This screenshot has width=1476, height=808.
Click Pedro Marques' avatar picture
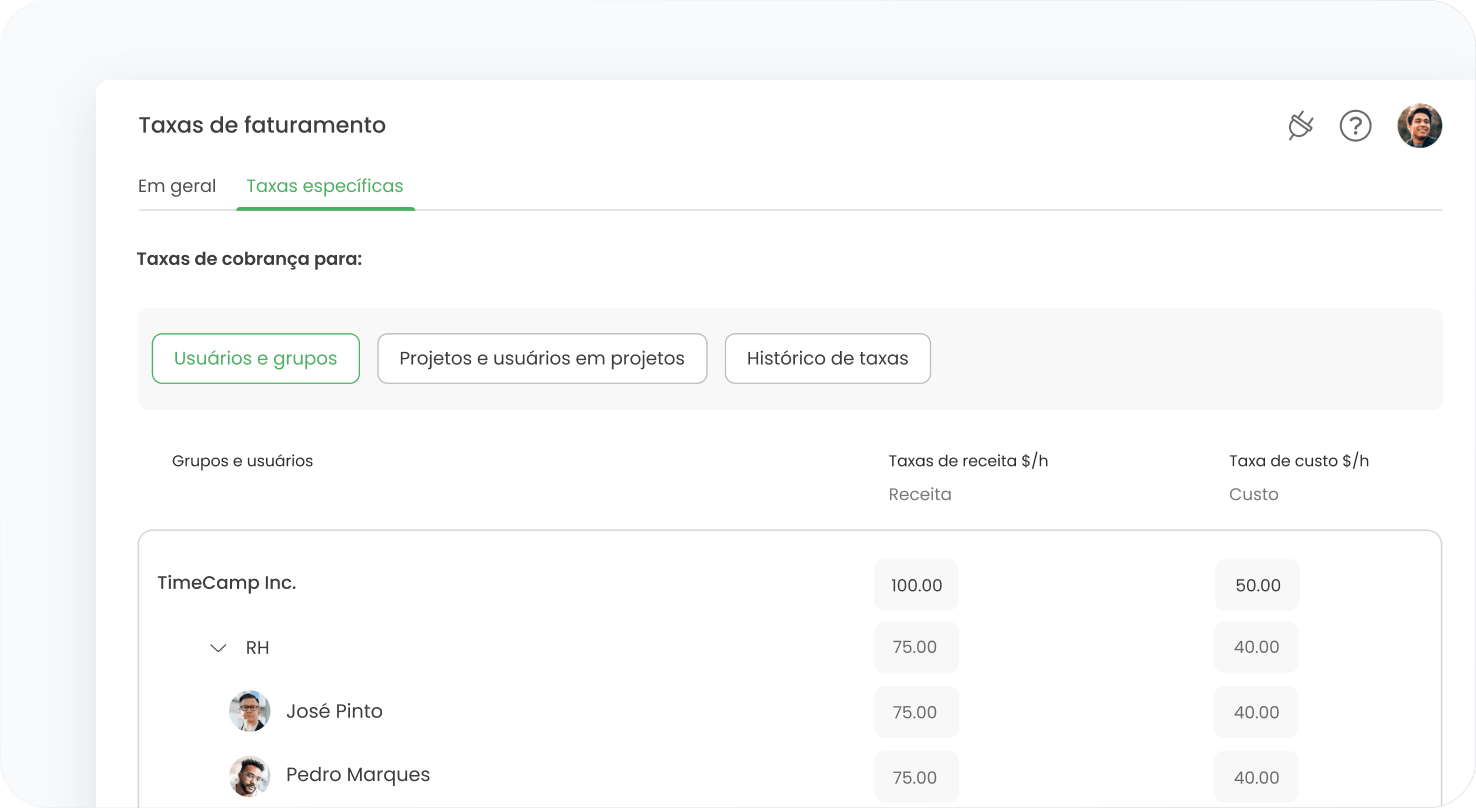point(249,775)
